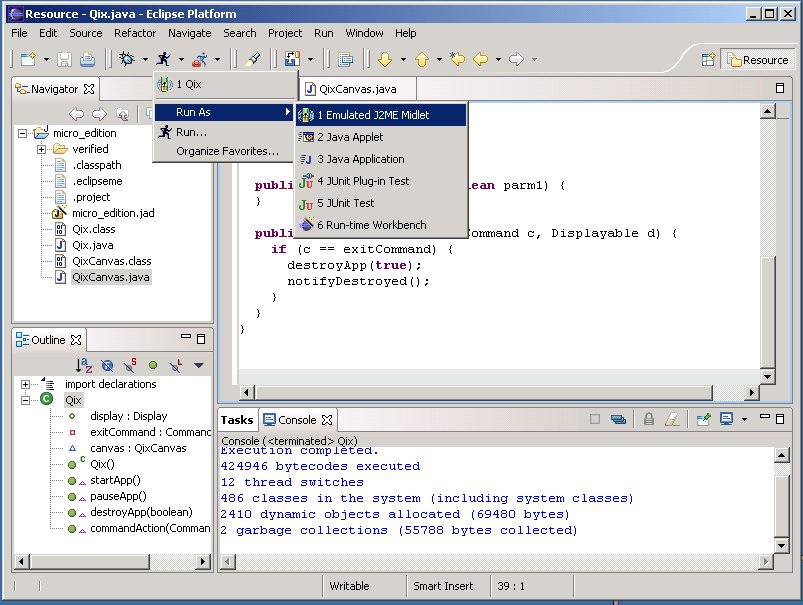Toggle Hide Local Types in Outline

176,365
